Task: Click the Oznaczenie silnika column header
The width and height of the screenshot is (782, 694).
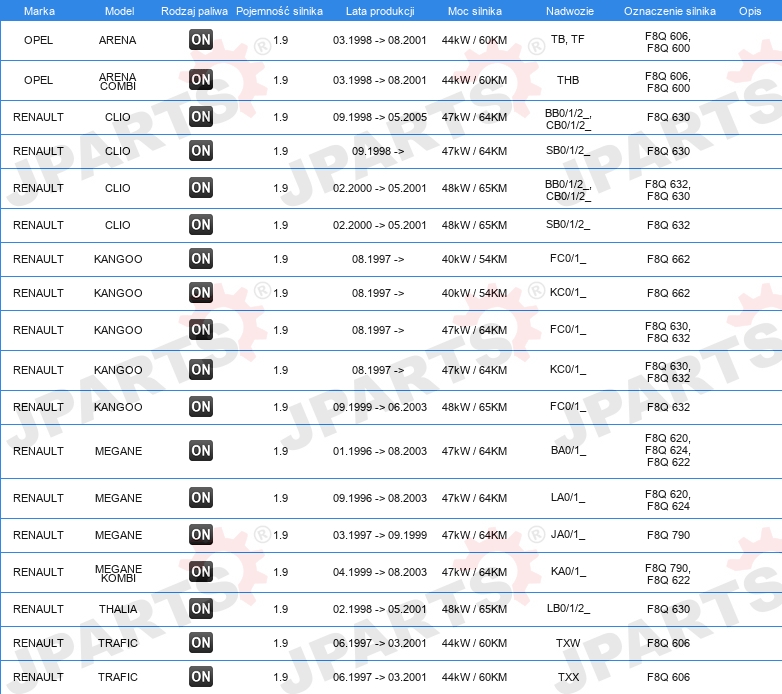Action: point(670,11)
